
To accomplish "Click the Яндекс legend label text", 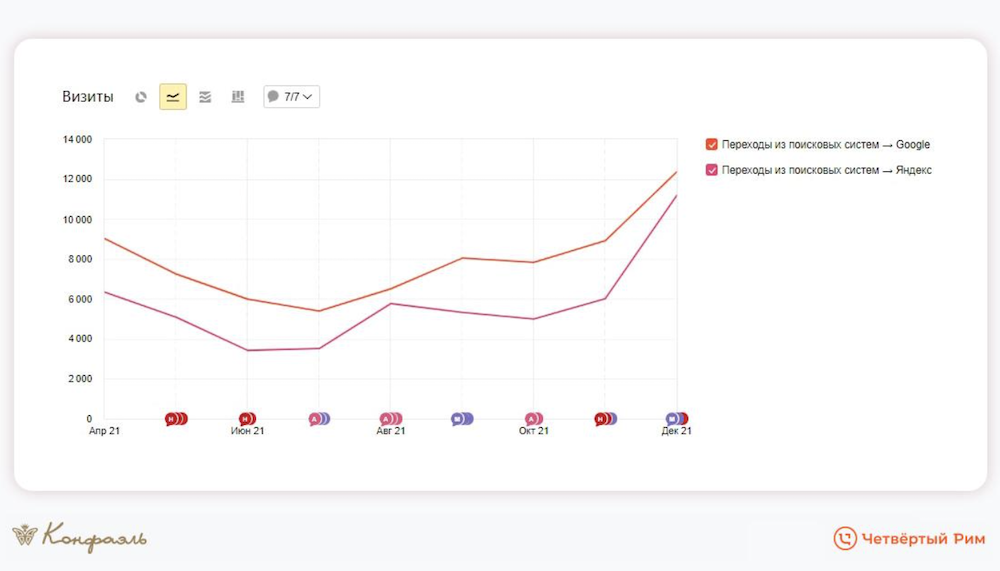I will (827, 170).
